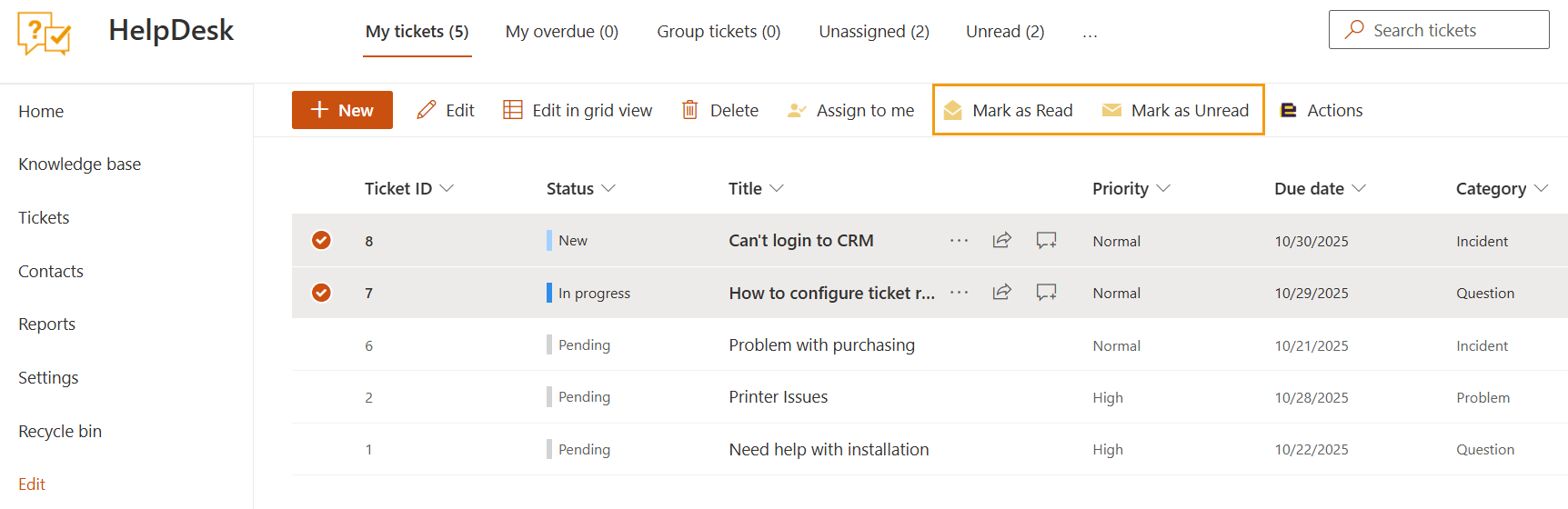This screenshot has width=1568, height=509.
Task: Uncheck the selection circle for ticket 7
Action: coord(321,293)
